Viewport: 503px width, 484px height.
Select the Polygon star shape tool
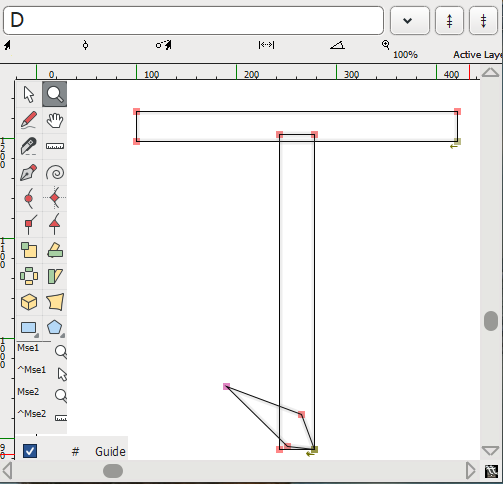(x=55, y=328)
